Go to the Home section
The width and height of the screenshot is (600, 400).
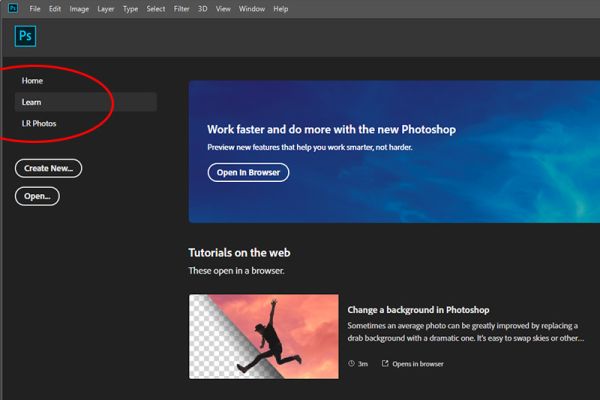(x=32, y=81)
